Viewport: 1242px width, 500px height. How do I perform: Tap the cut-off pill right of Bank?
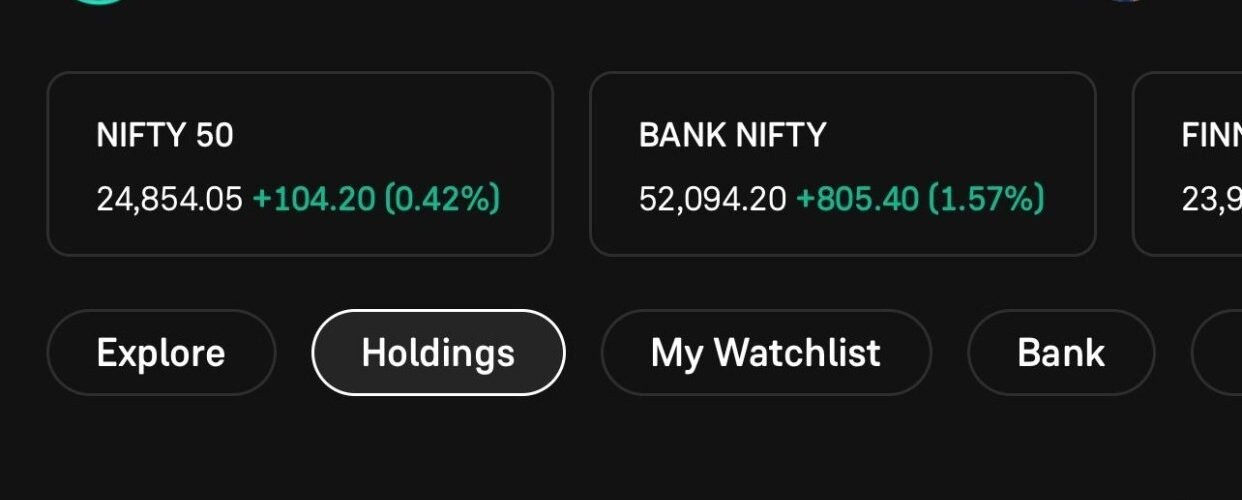point(1220,353)
